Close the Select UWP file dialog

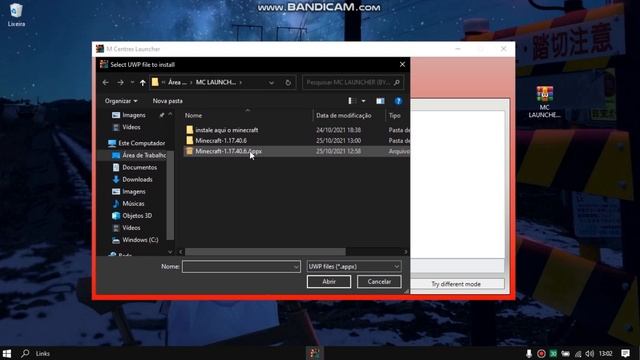pyautogui.click(x=402, y=64)
